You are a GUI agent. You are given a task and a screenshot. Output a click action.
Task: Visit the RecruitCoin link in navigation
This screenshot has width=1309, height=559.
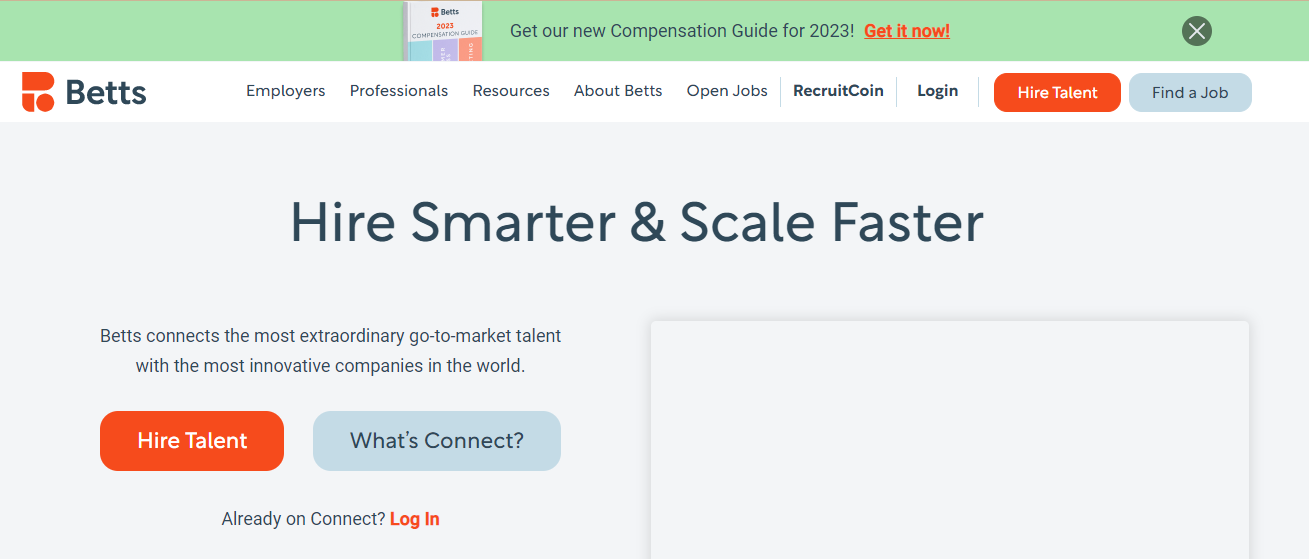(838, 91)
